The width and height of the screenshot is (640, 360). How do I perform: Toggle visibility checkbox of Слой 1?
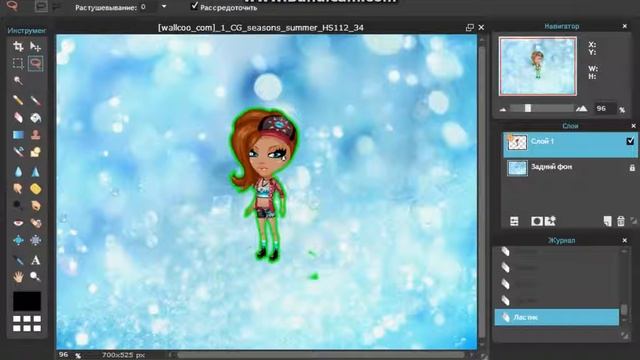coord(630,141)
